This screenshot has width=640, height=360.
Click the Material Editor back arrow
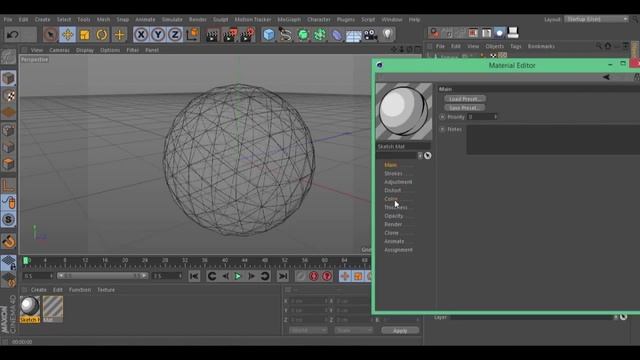pyautogui.click(x=607, y=77)
